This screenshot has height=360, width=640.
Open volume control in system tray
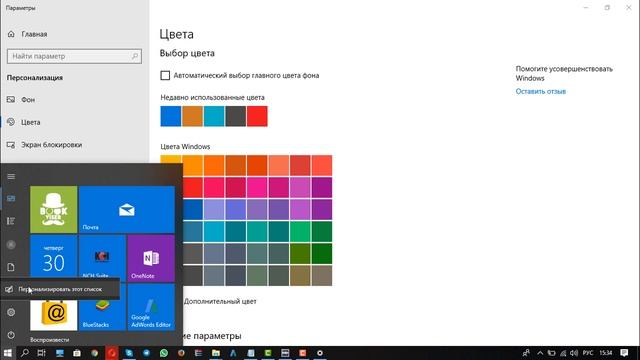(x=574, y=353)
